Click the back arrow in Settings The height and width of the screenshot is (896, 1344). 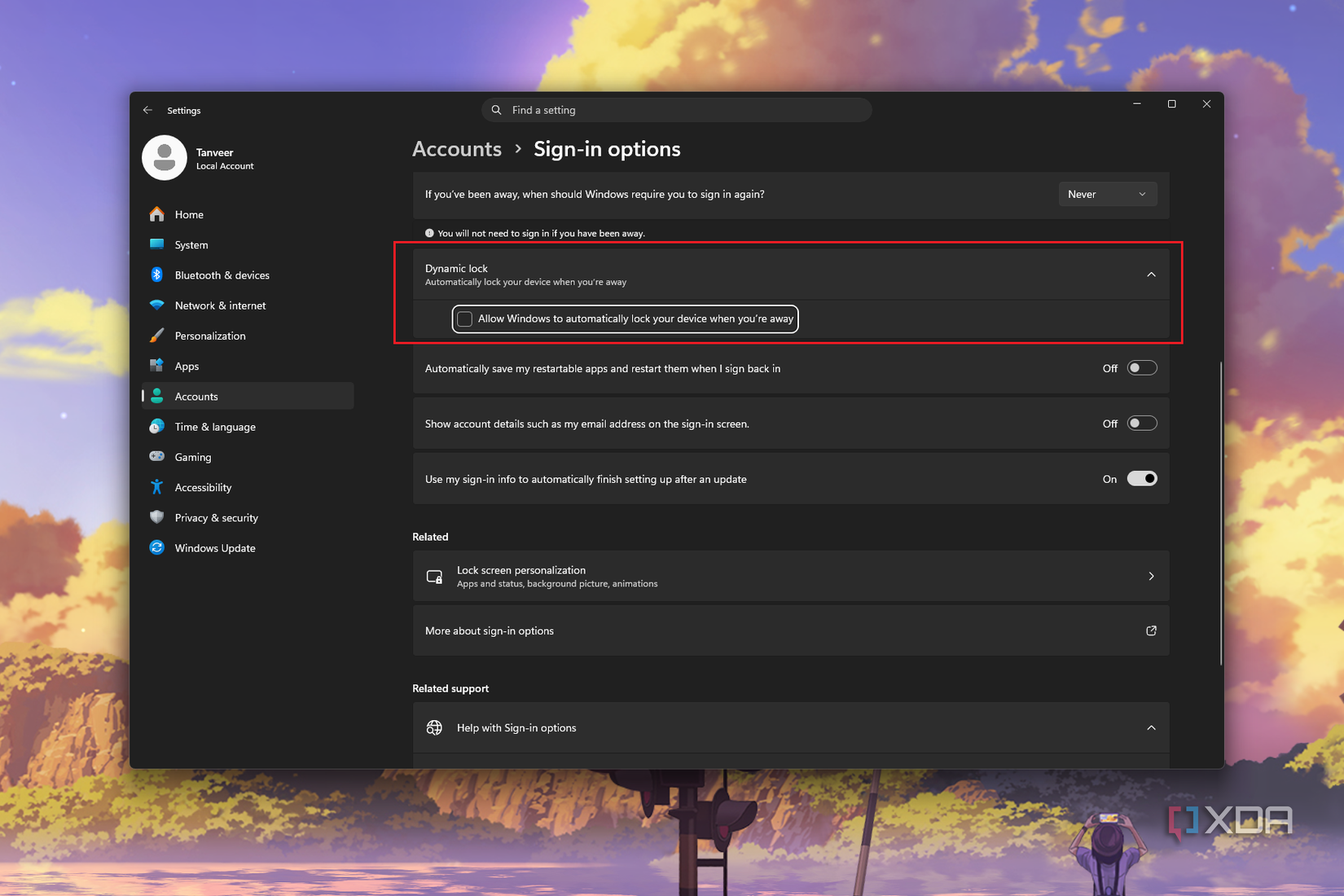point(147,110)
